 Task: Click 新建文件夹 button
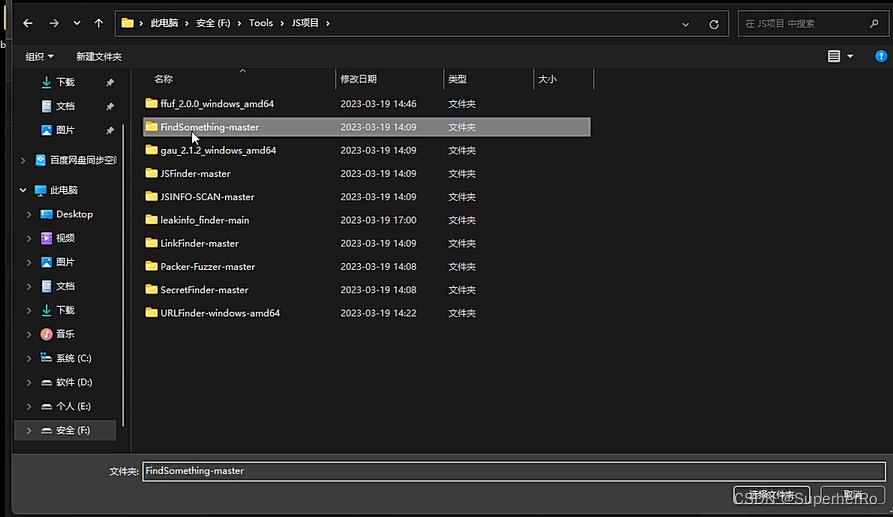99,56
